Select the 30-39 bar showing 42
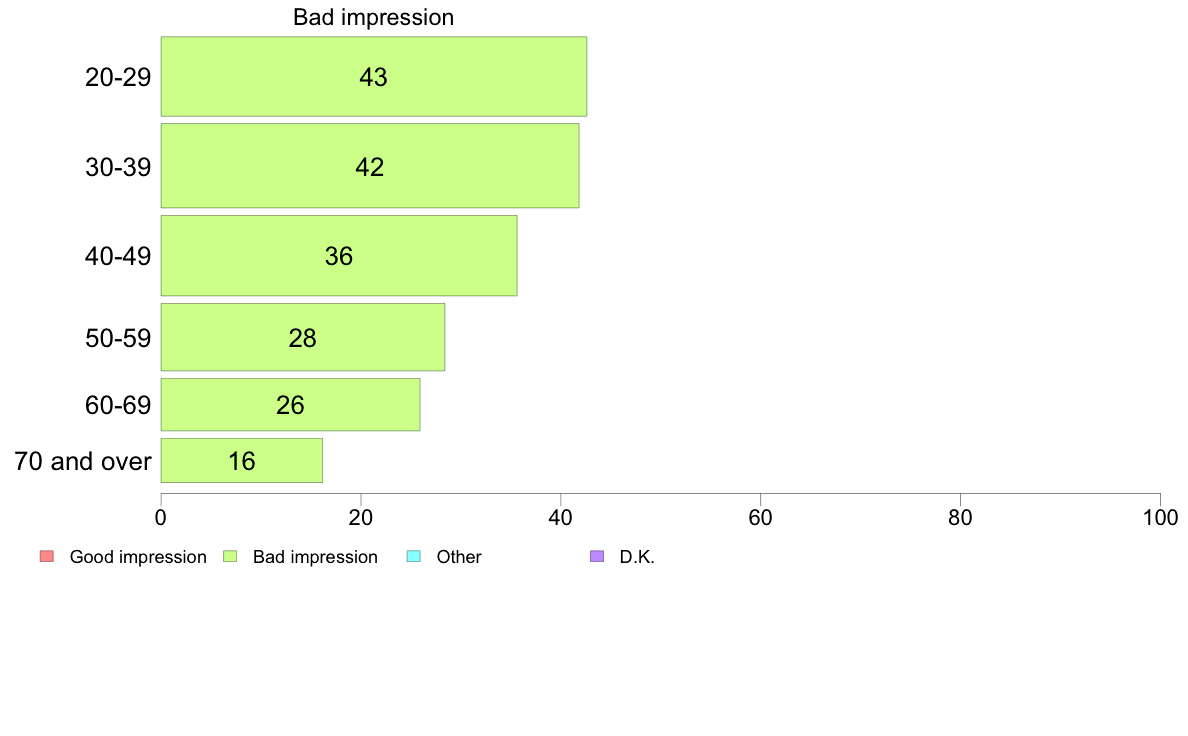The image size is (1188, 736). 370,166
